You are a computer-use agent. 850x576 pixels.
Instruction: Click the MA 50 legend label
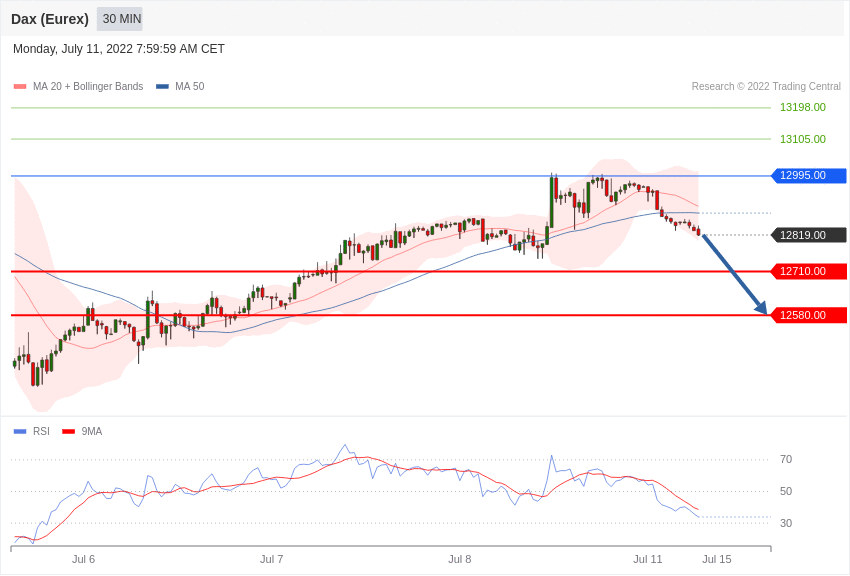[x=190, y=86]
